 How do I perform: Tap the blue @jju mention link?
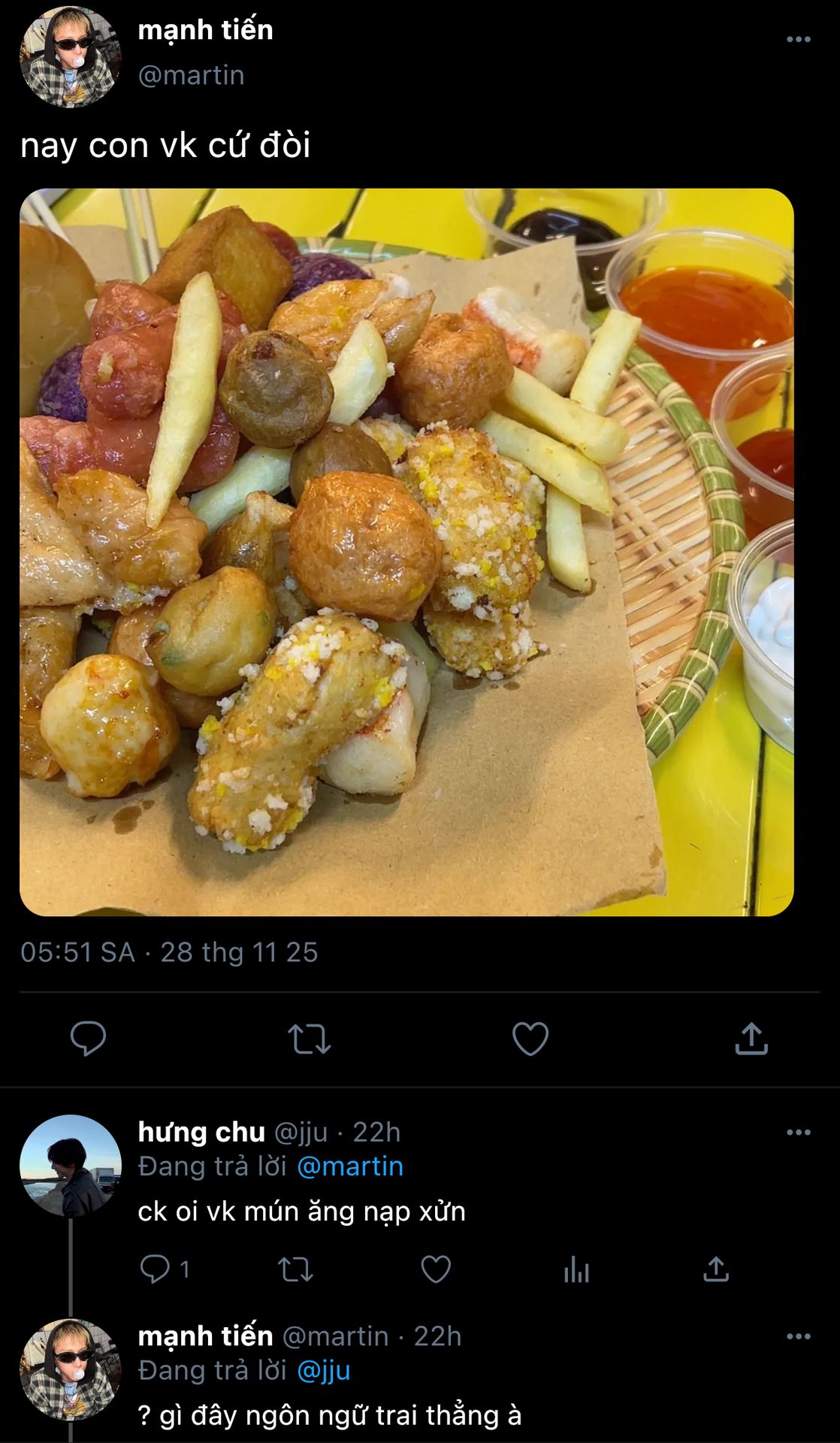tap(324, 1370)
